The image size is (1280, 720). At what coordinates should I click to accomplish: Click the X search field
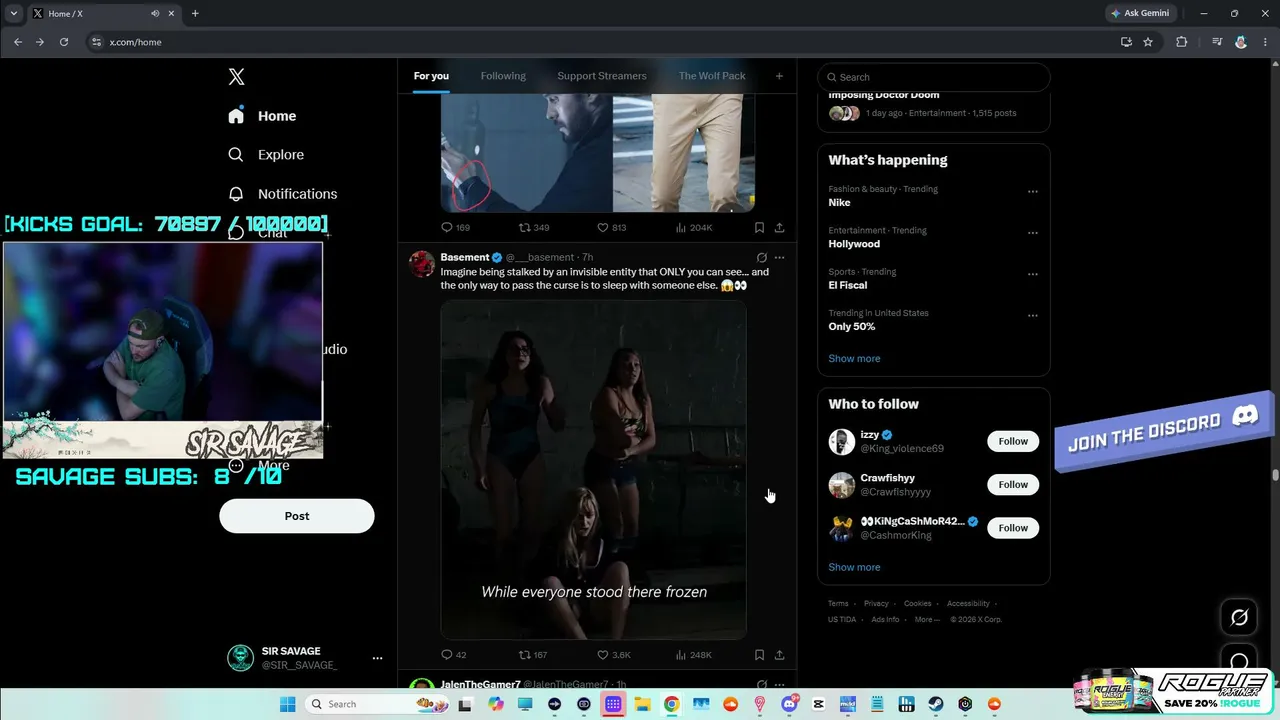click(x=934, y=77)
